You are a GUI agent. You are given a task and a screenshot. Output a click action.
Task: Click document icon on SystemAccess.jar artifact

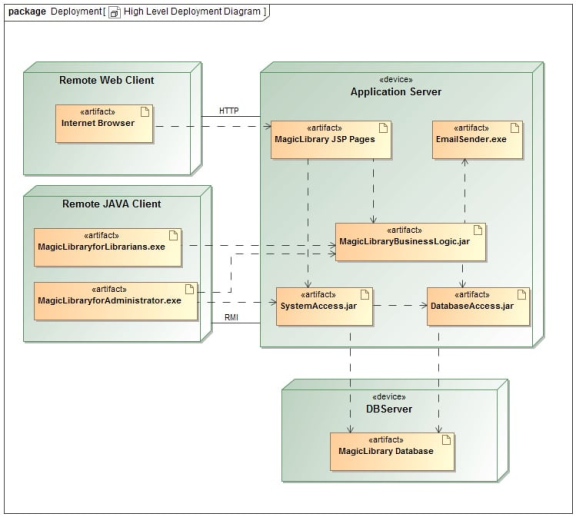click(x=365, y=294)
